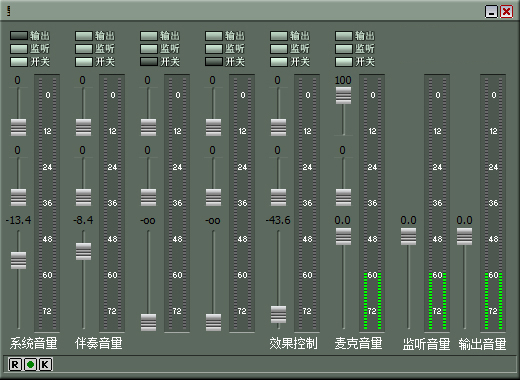Click the 监听音量 fader handle
520x380 pixels.
pos(408,236)
